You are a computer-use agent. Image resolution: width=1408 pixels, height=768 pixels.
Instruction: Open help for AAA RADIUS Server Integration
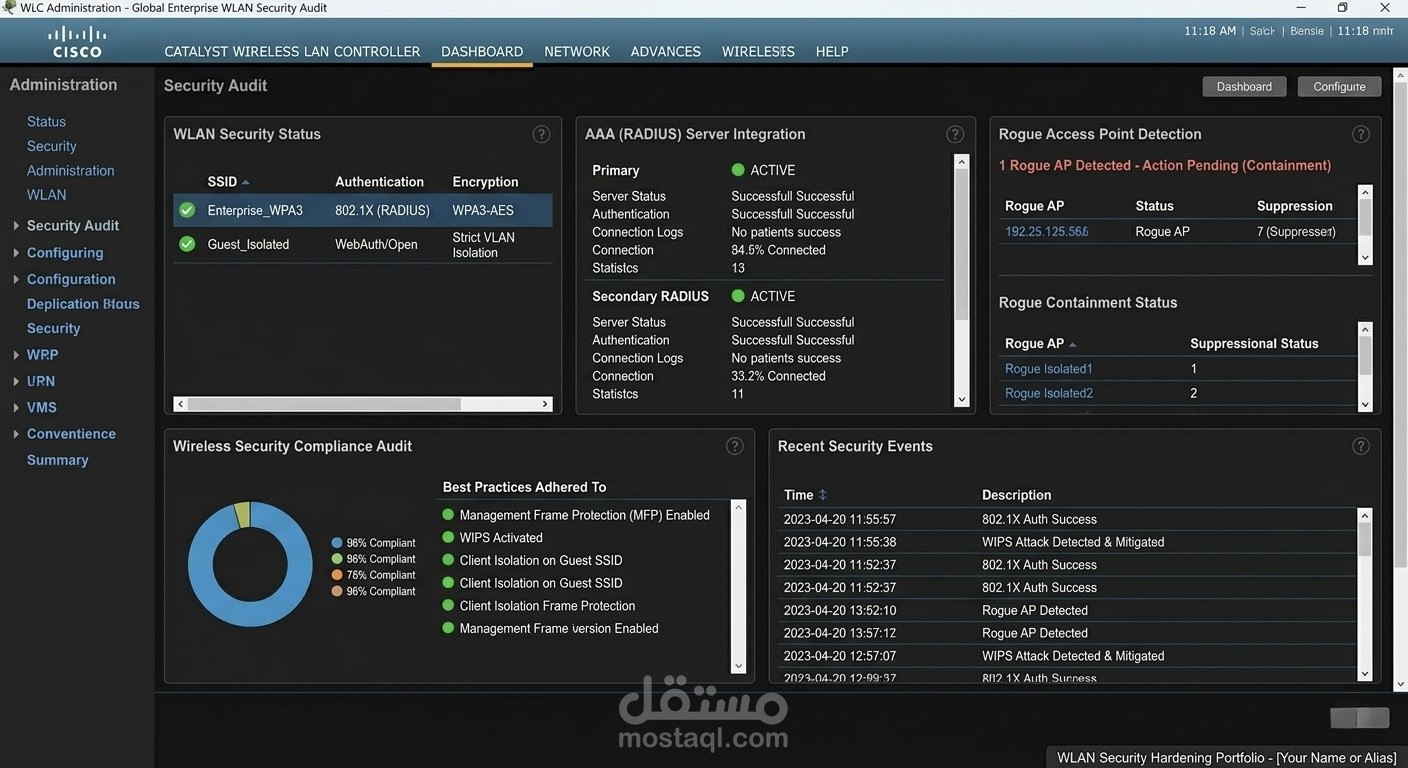coord(955,134)
